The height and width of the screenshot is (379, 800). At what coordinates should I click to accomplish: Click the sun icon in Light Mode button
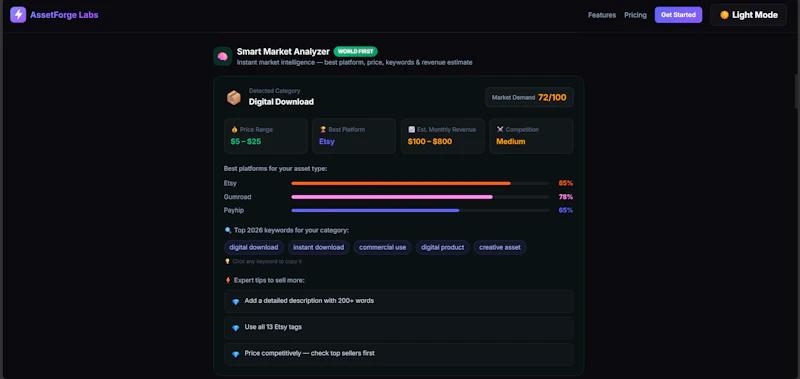coord(724,15)
